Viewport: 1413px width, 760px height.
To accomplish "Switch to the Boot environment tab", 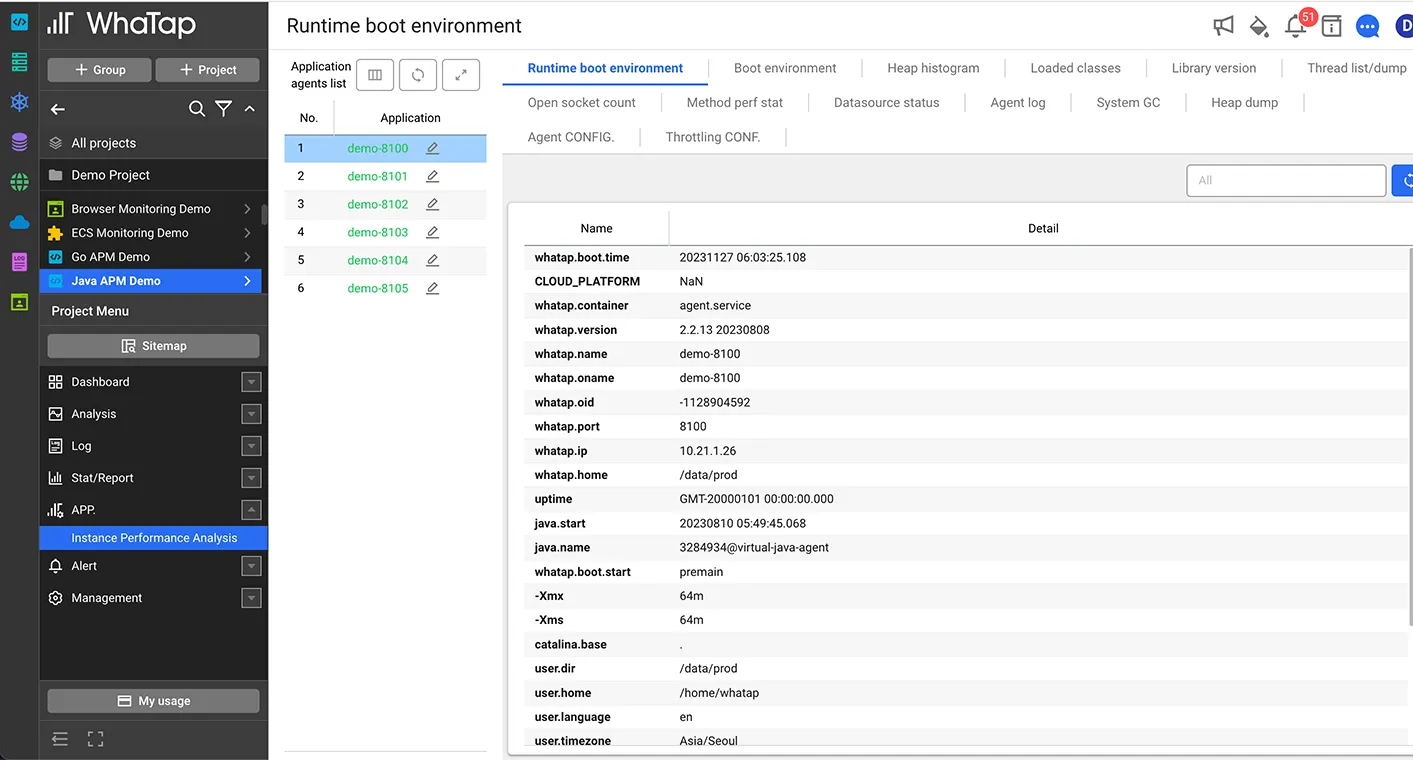I will point(785,68).
